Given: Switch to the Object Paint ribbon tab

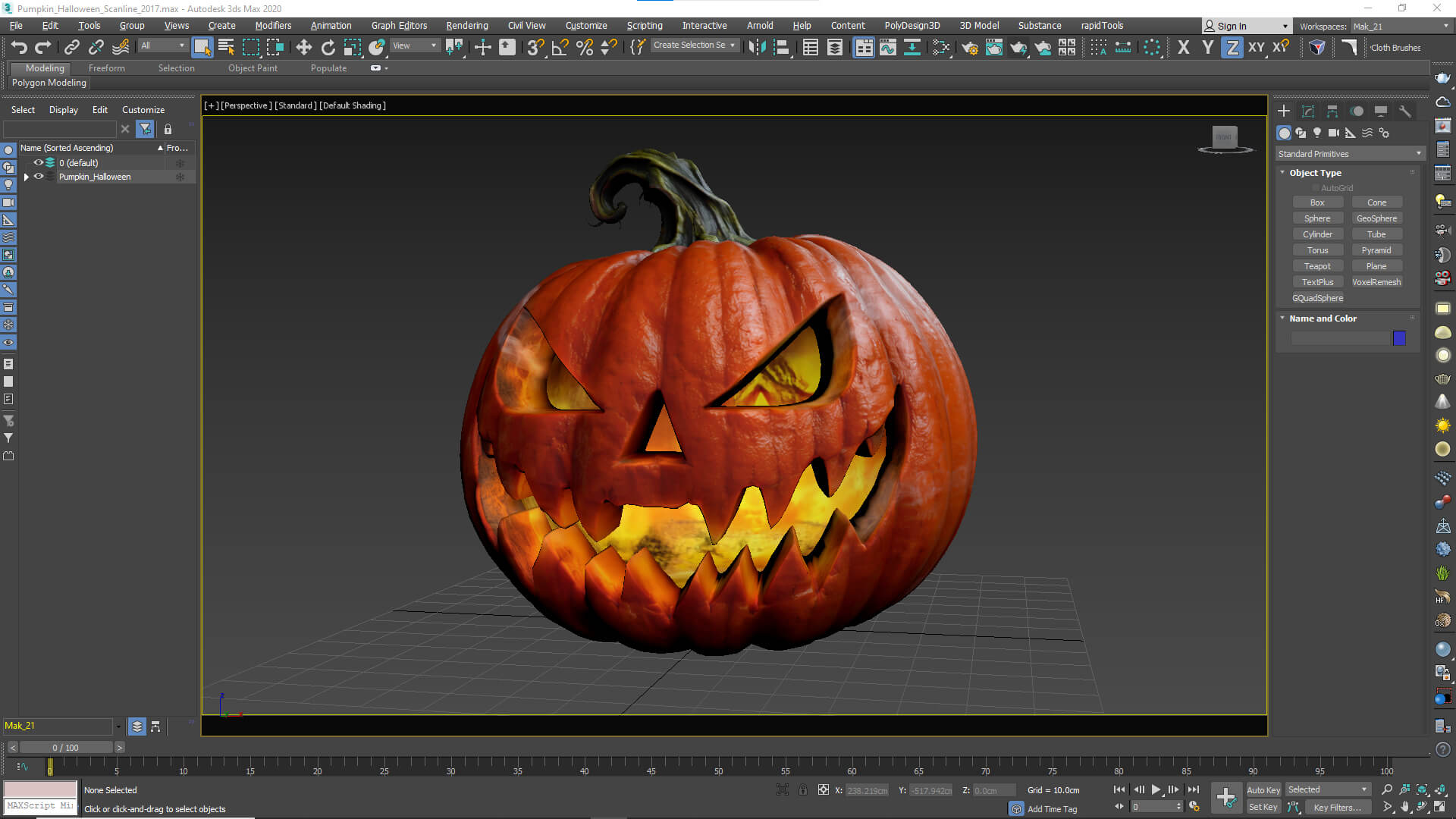Looking at the screenshot, I should click(253, 68).
